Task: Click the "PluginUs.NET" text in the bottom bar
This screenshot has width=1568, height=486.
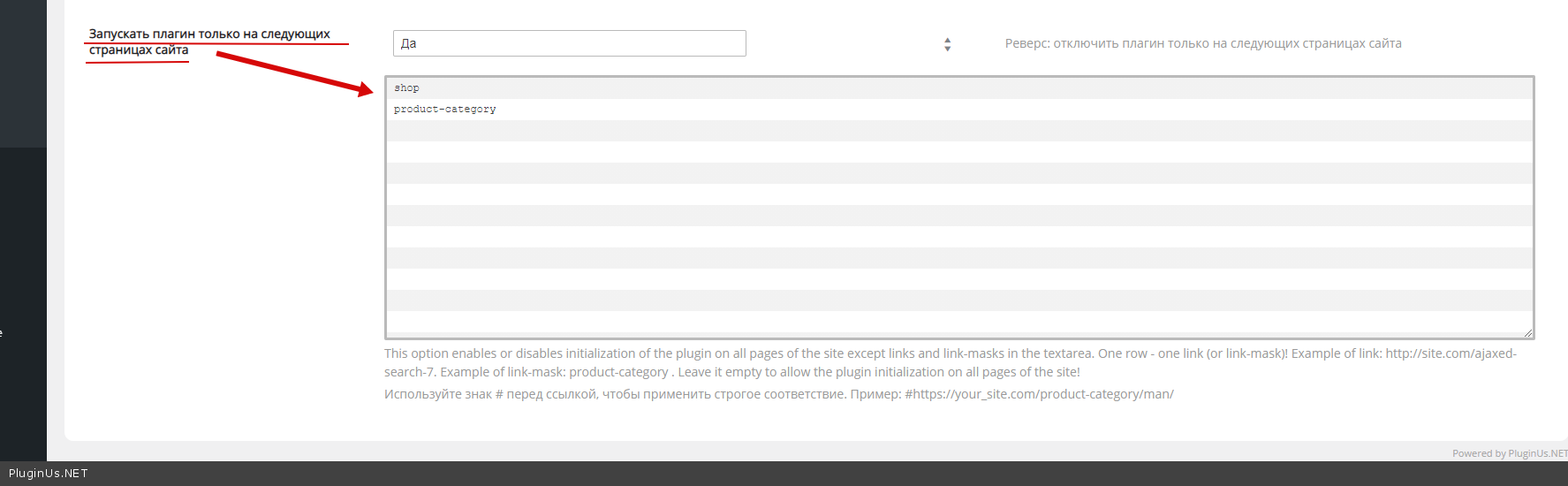Action: [49, 474]
